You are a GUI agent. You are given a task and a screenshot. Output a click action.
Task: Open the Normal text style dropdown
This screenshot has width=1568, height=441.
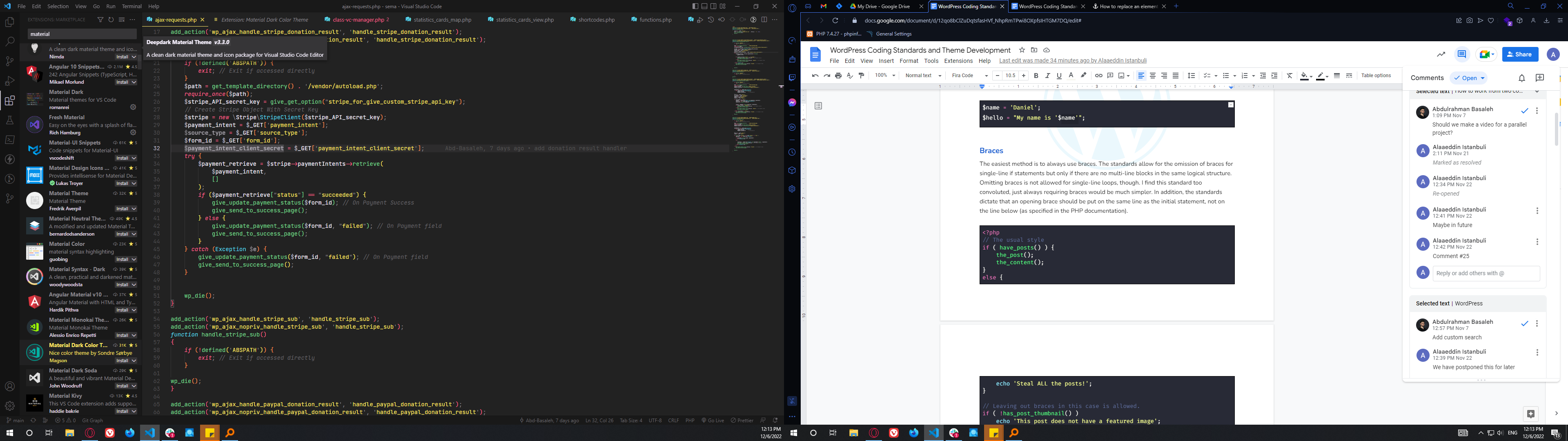(x=923, y=76)
